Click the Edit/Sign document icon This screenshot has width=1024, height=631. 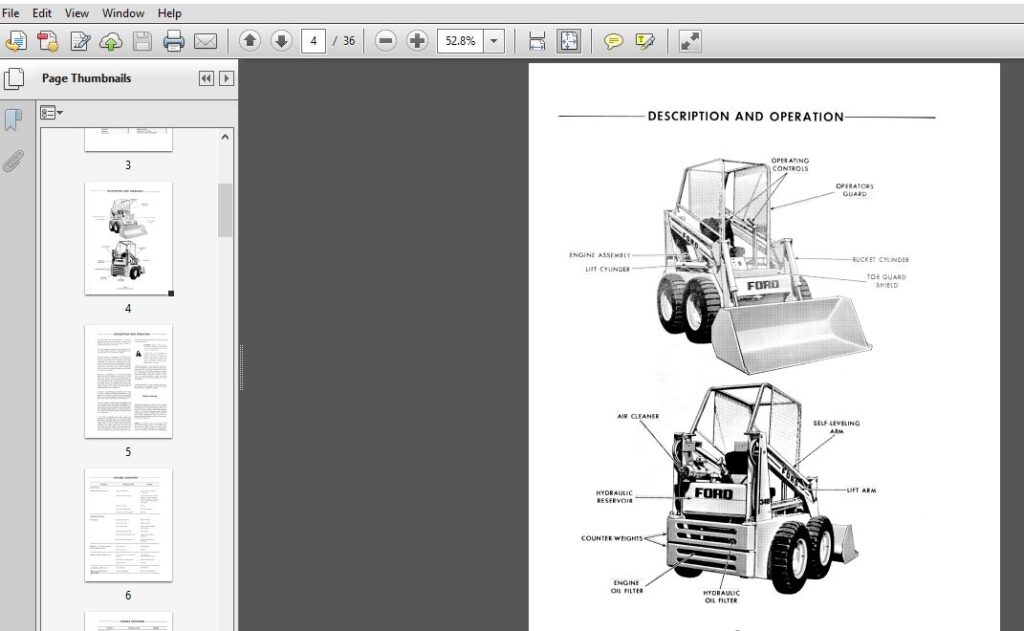click(x=80, y=41)
